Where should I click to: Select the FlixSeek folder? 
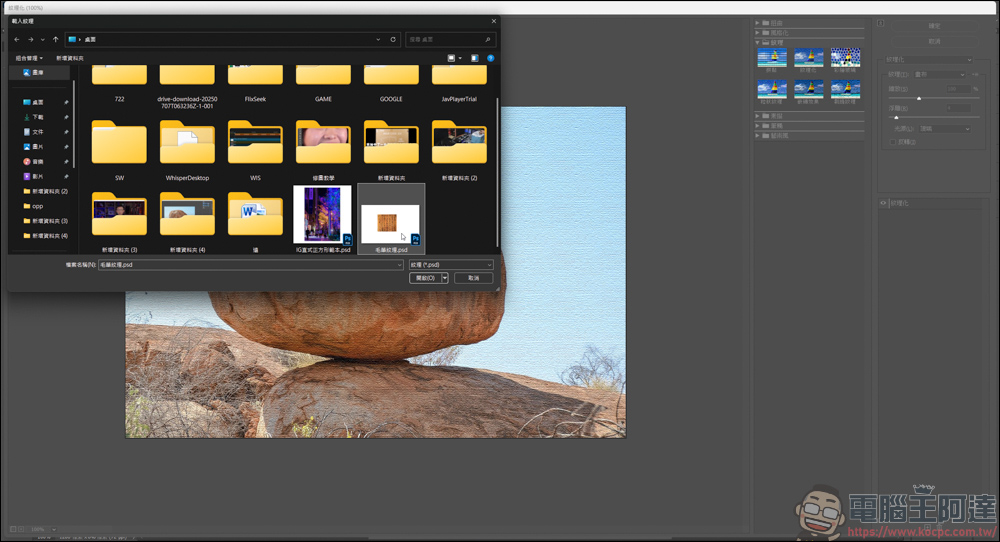pyautogui.click(x=255, y=84)
